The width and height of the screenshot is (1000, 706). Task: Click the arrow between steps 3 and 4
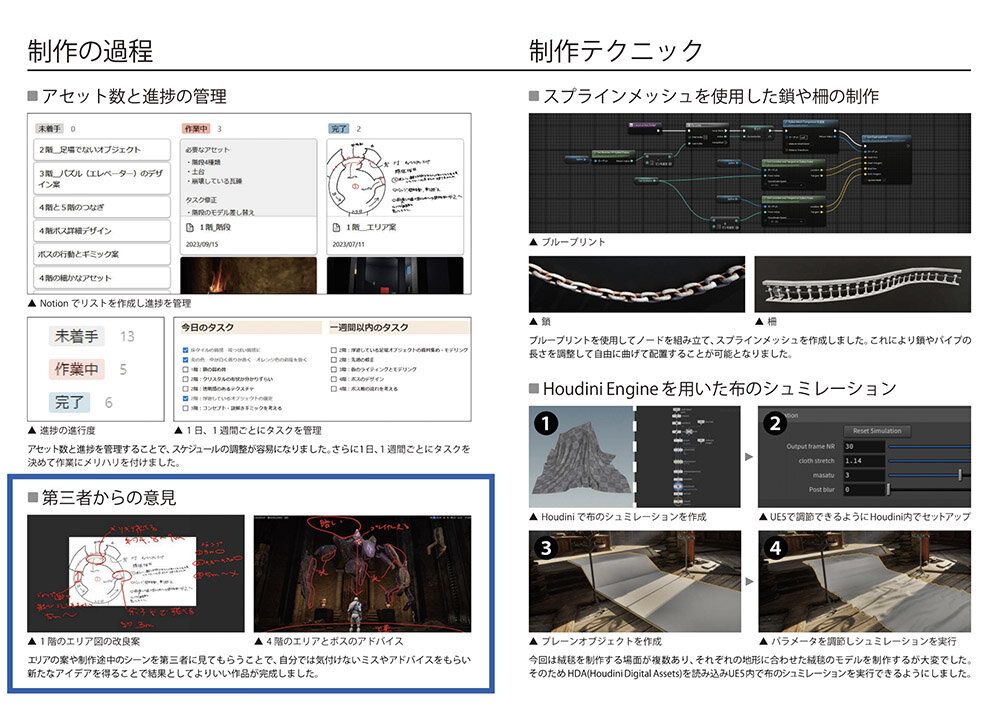click(x=749, y=580)
